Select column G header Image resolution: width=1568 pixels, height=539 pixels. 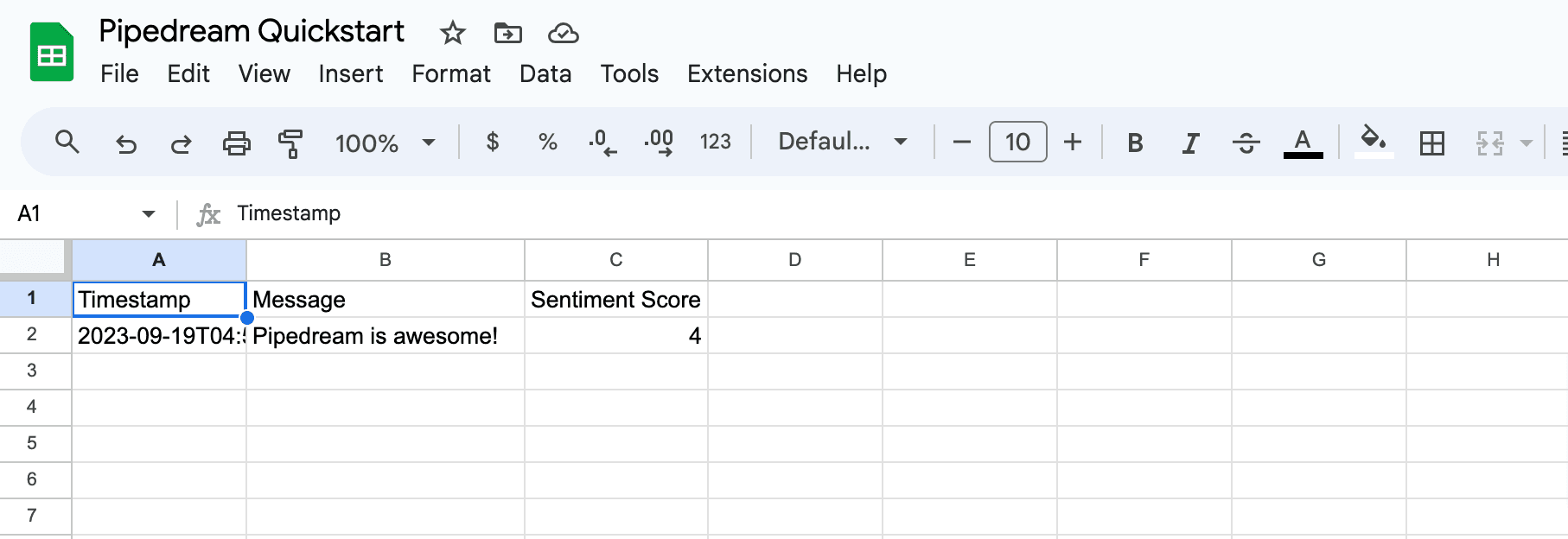[x=1319, y=260]
